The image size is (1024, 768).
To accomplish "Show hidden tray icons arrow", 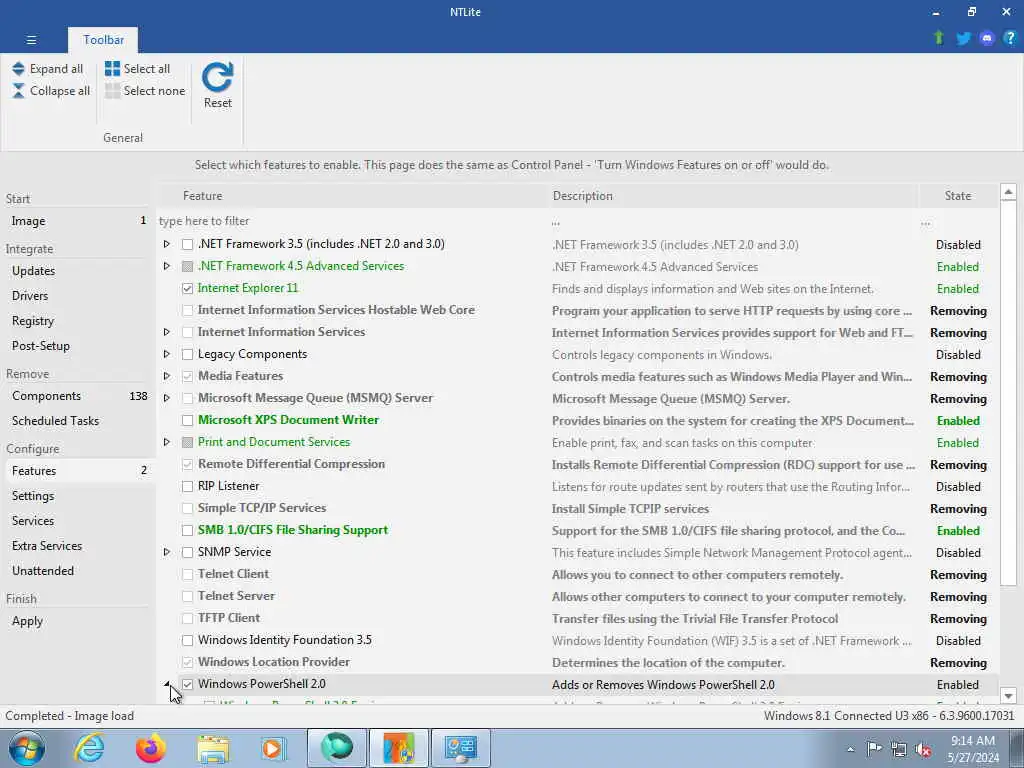I will [x=850, y=750].
